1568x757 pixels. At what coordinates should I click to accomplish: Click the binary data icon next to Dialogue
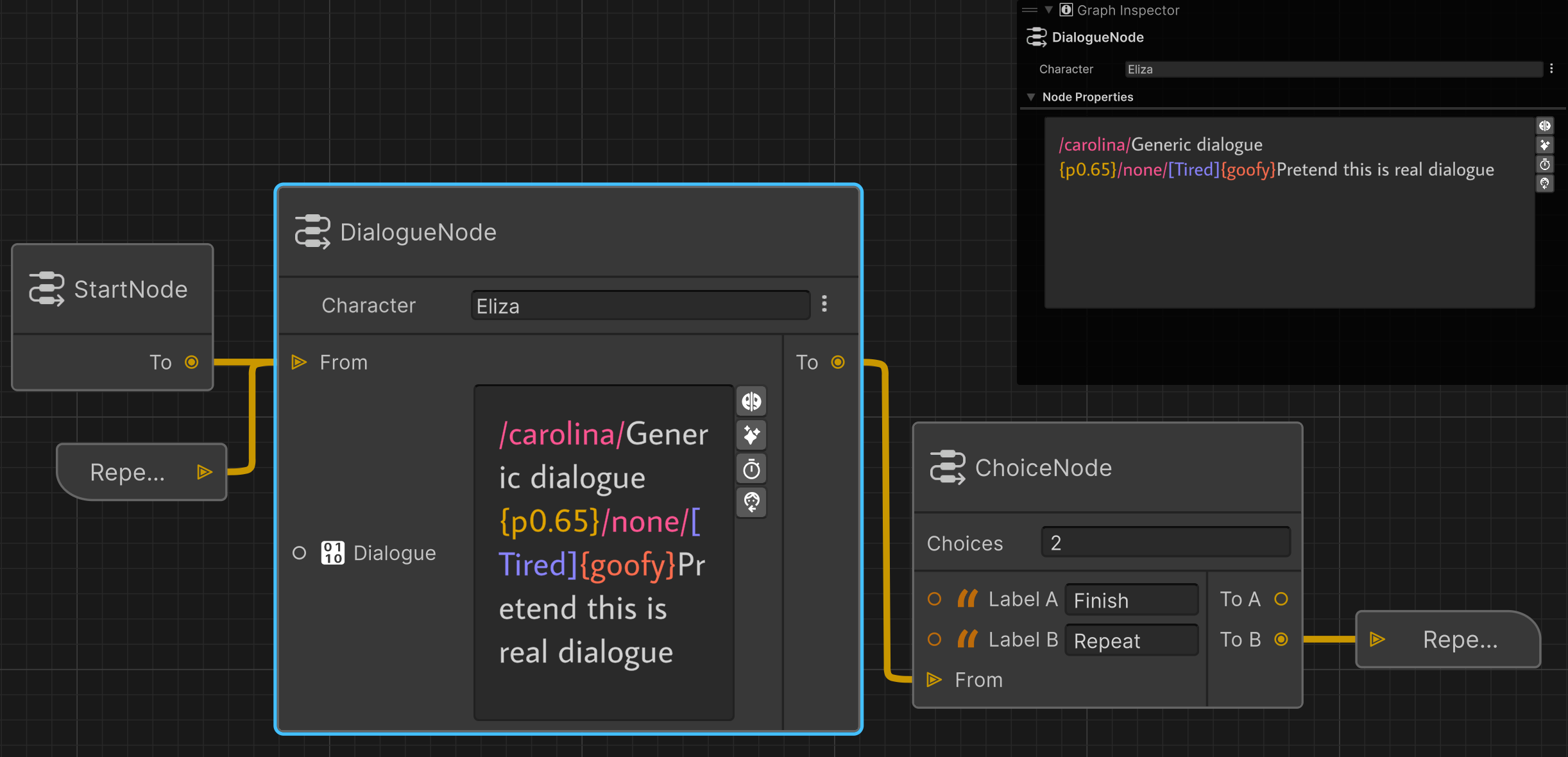pos(333,552)
